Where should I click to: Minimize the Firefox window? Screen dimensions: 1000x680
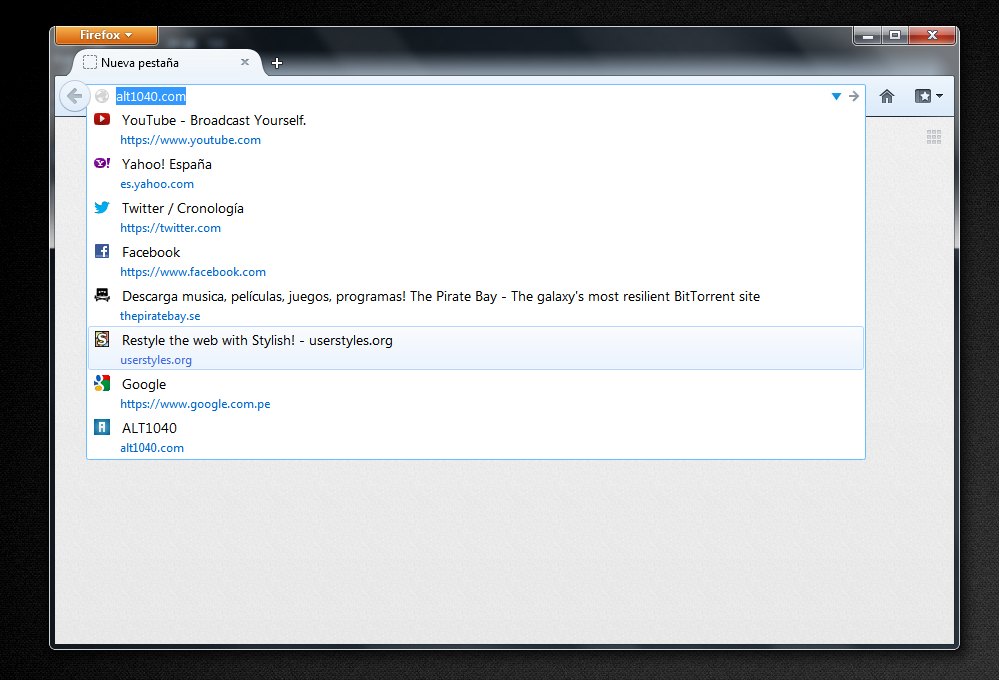click(x=867, y=36)
